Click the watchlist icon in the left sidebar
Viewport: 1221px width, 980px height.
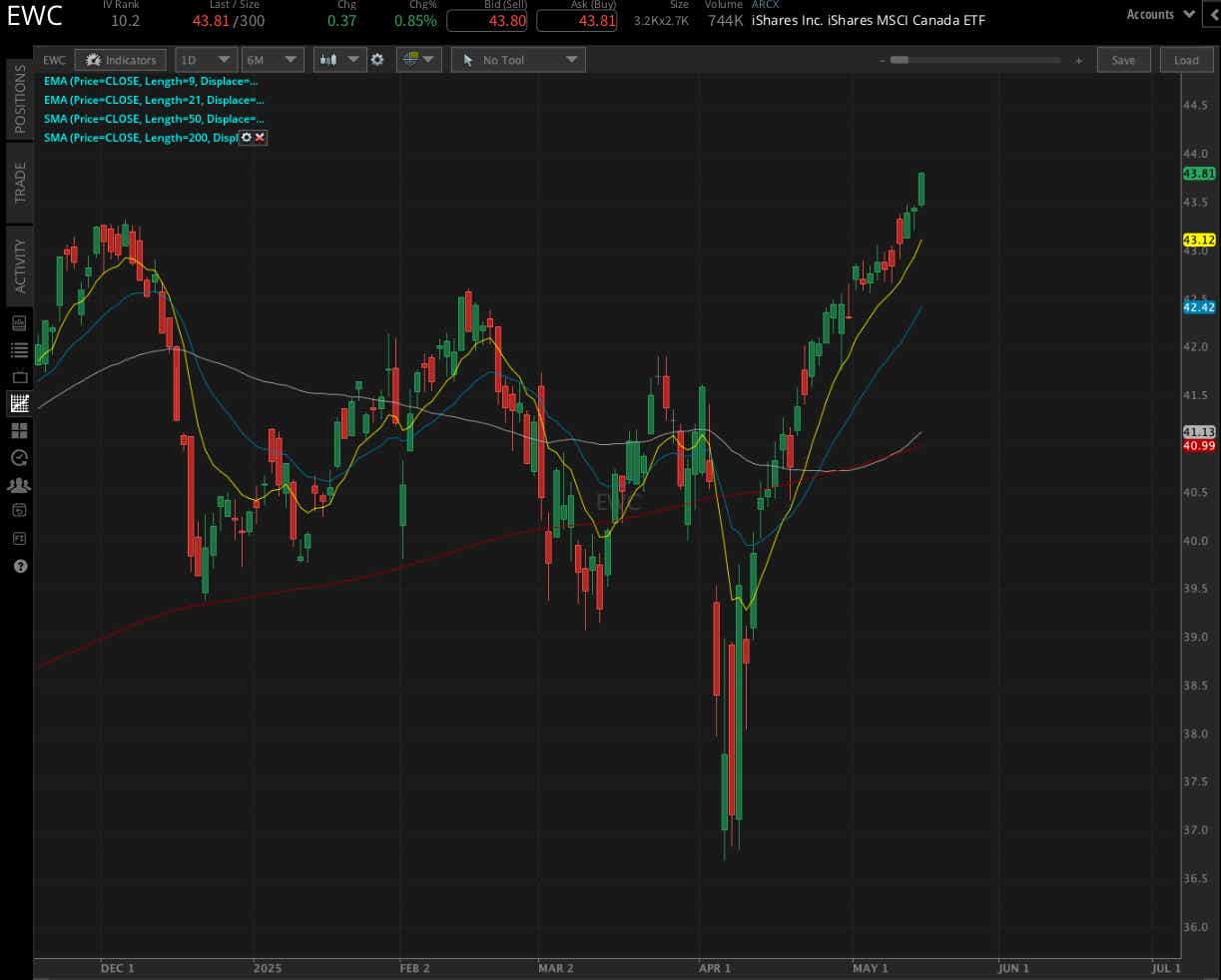(18, 349)
